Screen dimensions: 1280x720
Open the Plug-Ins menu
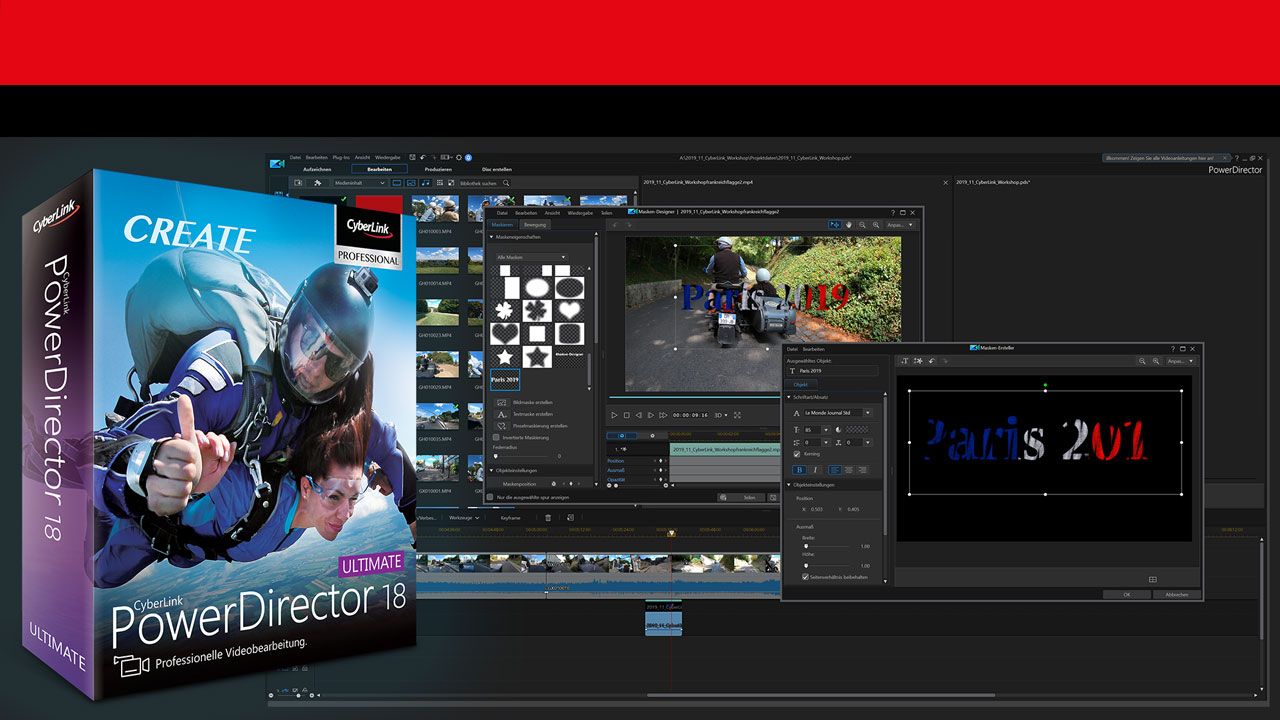pyautogui.click(x=341, y=157)
